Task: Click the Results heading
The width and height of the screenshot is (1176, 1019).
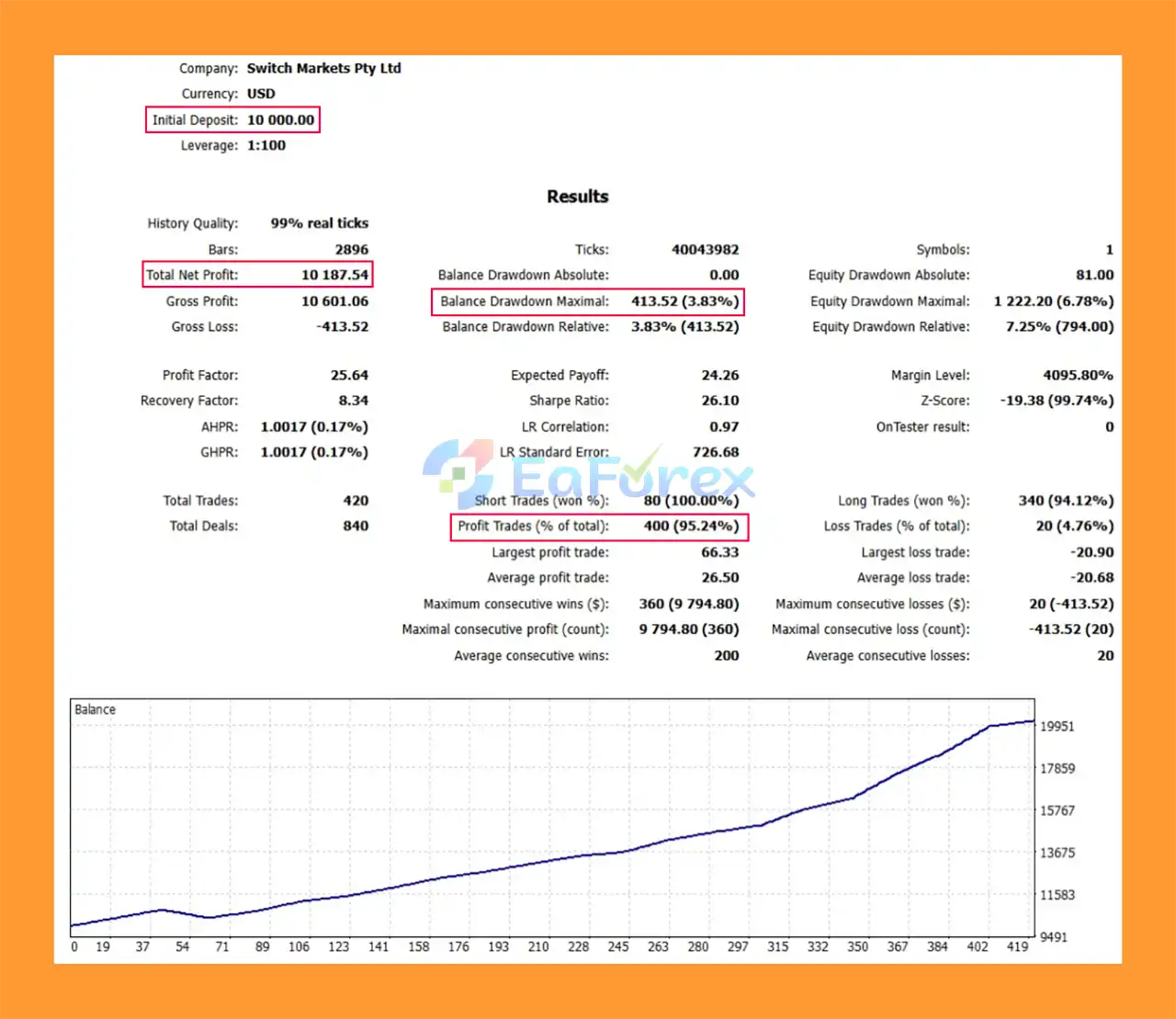Action: coord(577,197)
